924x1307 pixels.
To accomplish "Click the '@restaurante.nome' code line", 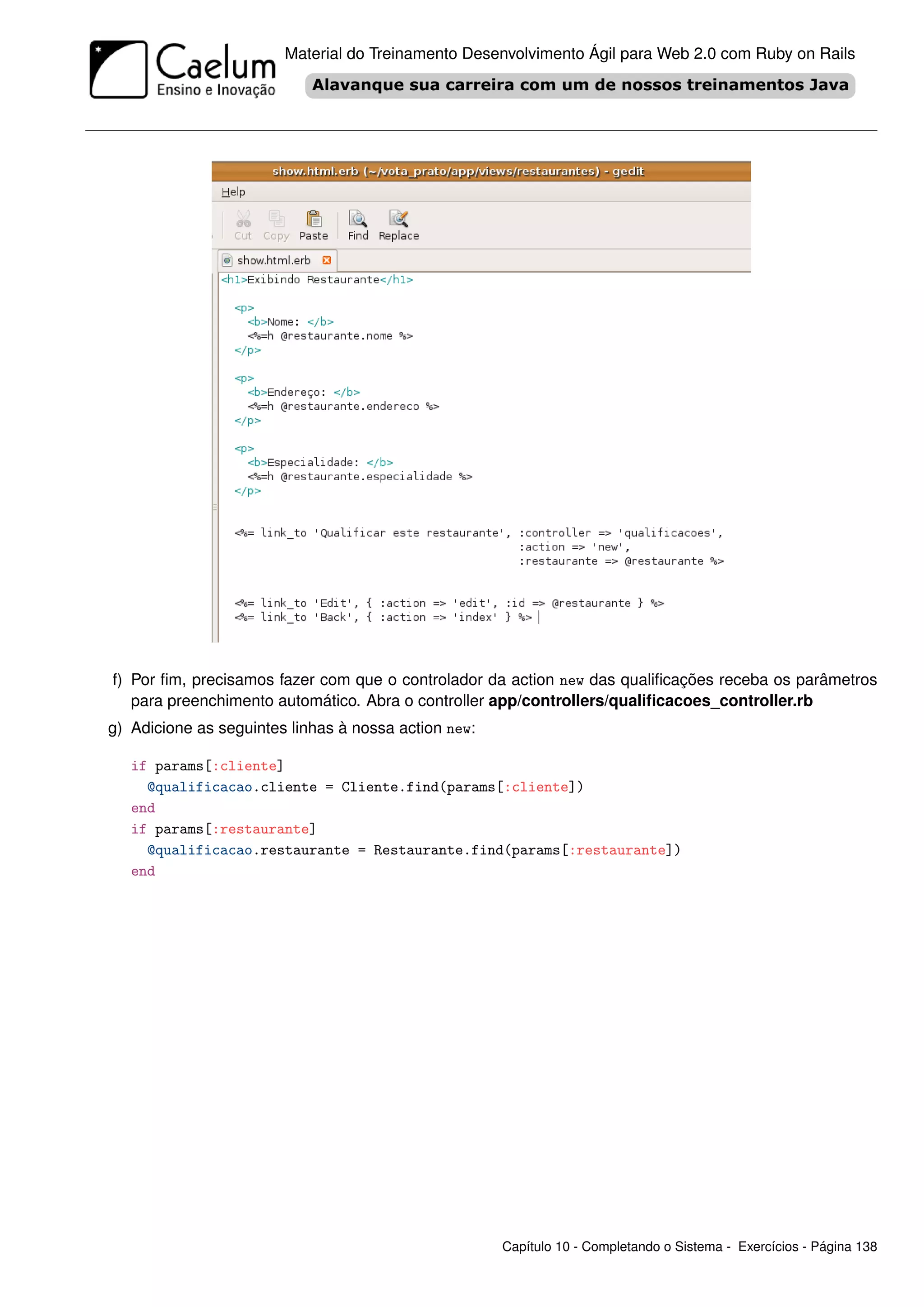I will (x=330, y=336).
